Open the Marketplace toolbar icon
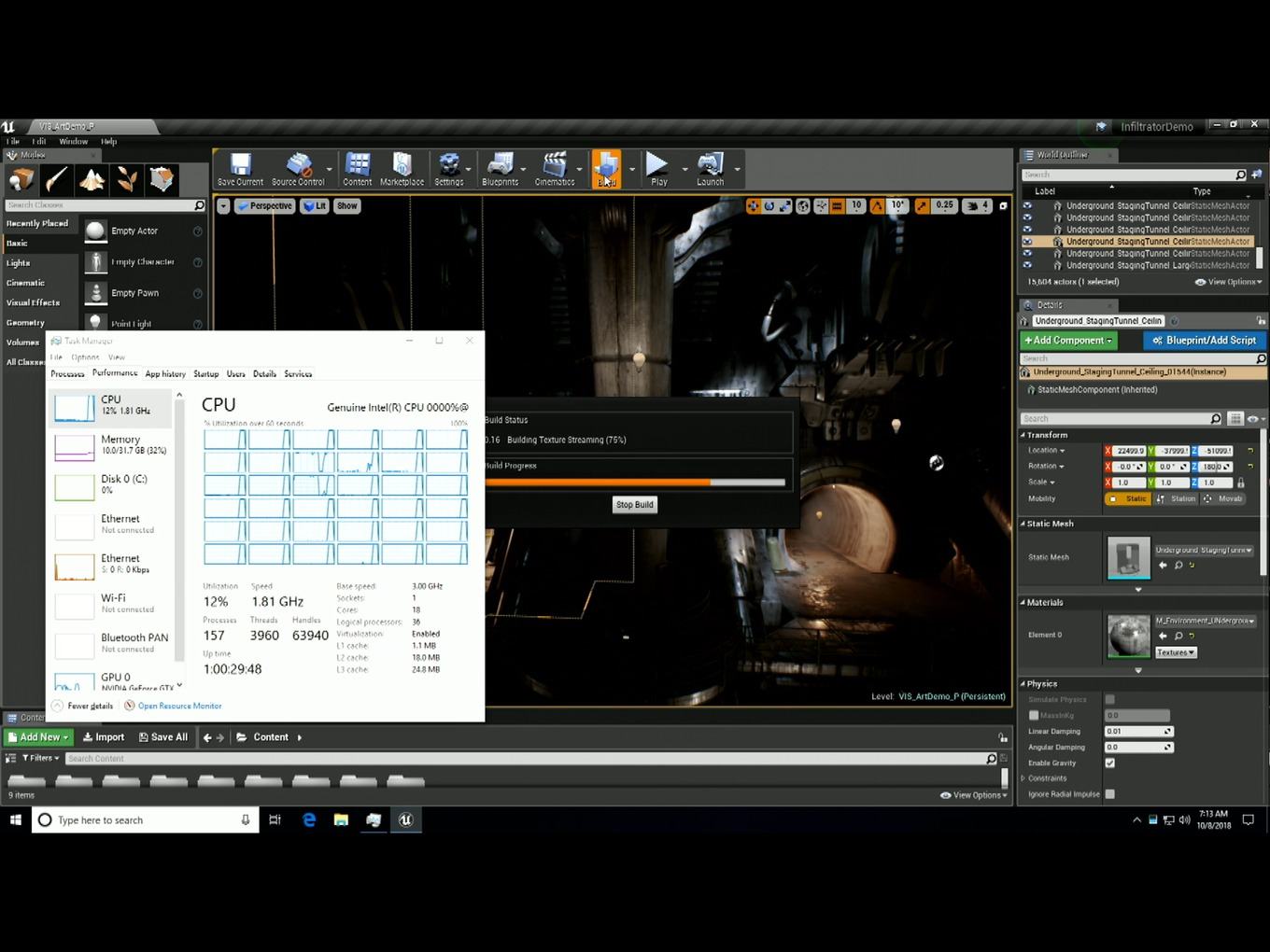 point(402,169)
